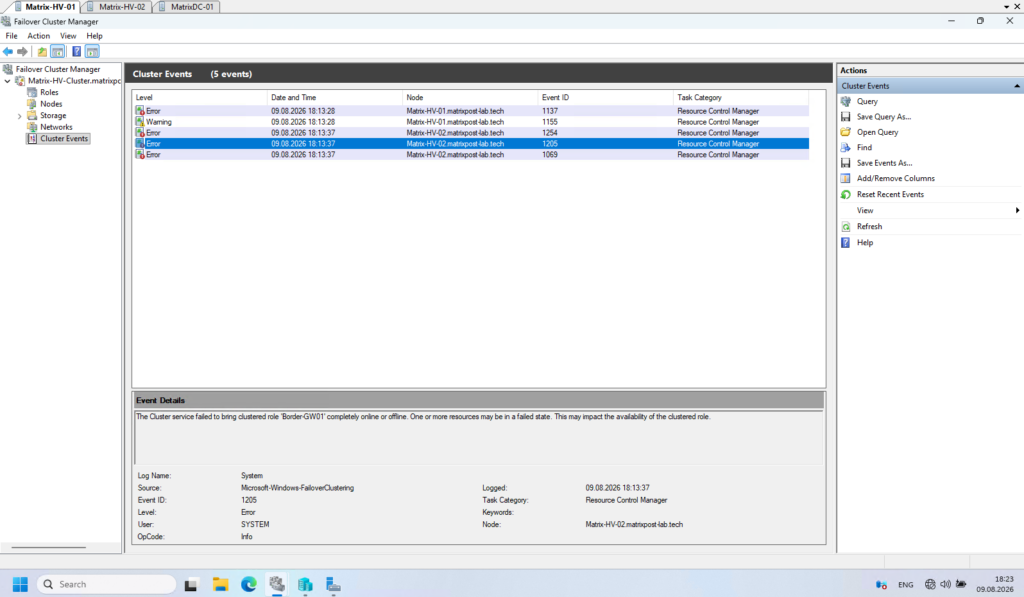The width and height of the screenshot is (1024, 597).
Task: Sort by the Date and Time column header
Action: pyautogui.click(x=334, y=97)
